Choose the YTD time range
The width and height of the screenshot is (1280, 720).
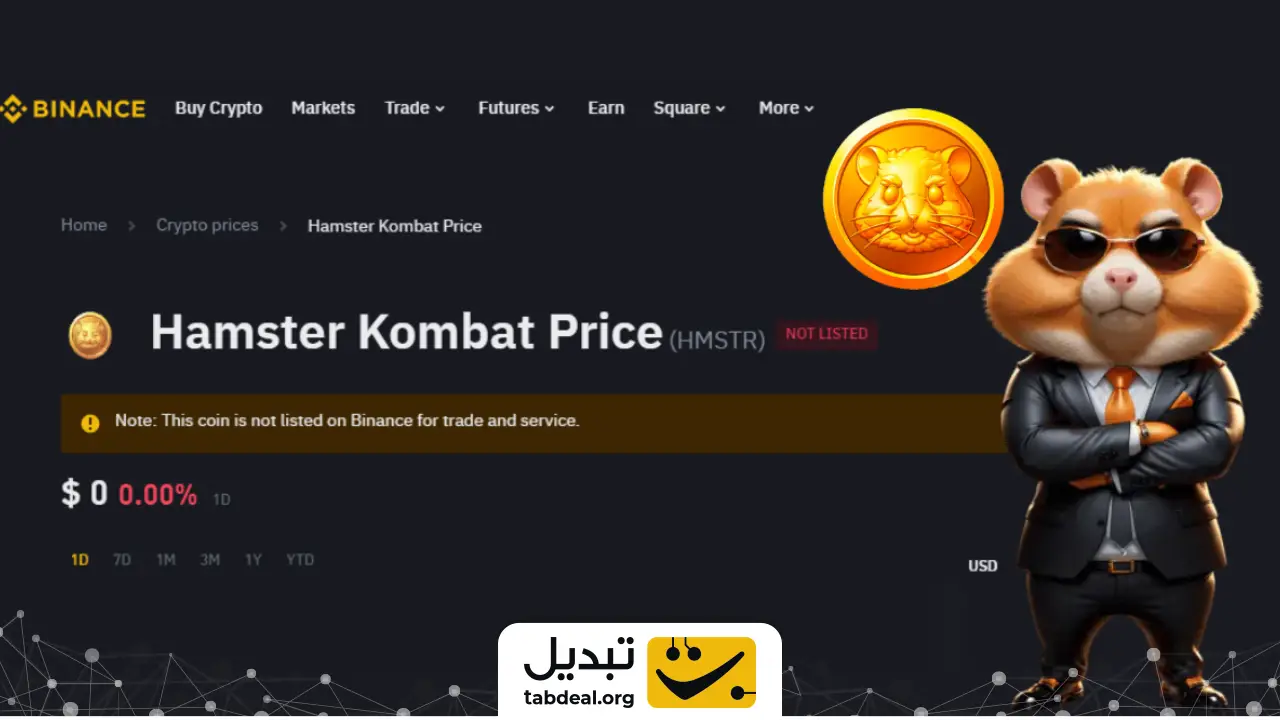point(300,560)
